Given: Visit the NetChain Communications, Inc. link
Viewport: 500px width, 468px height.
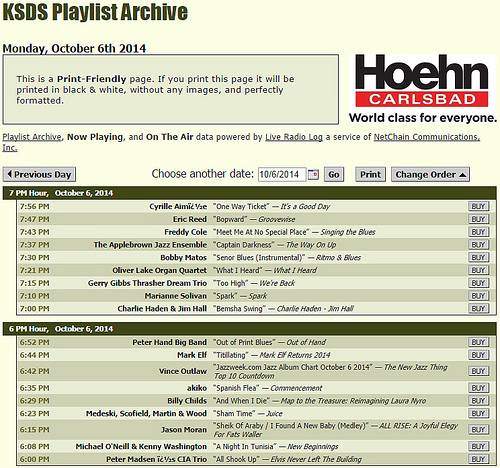Looking at the screenshot, I should [427, 137].
